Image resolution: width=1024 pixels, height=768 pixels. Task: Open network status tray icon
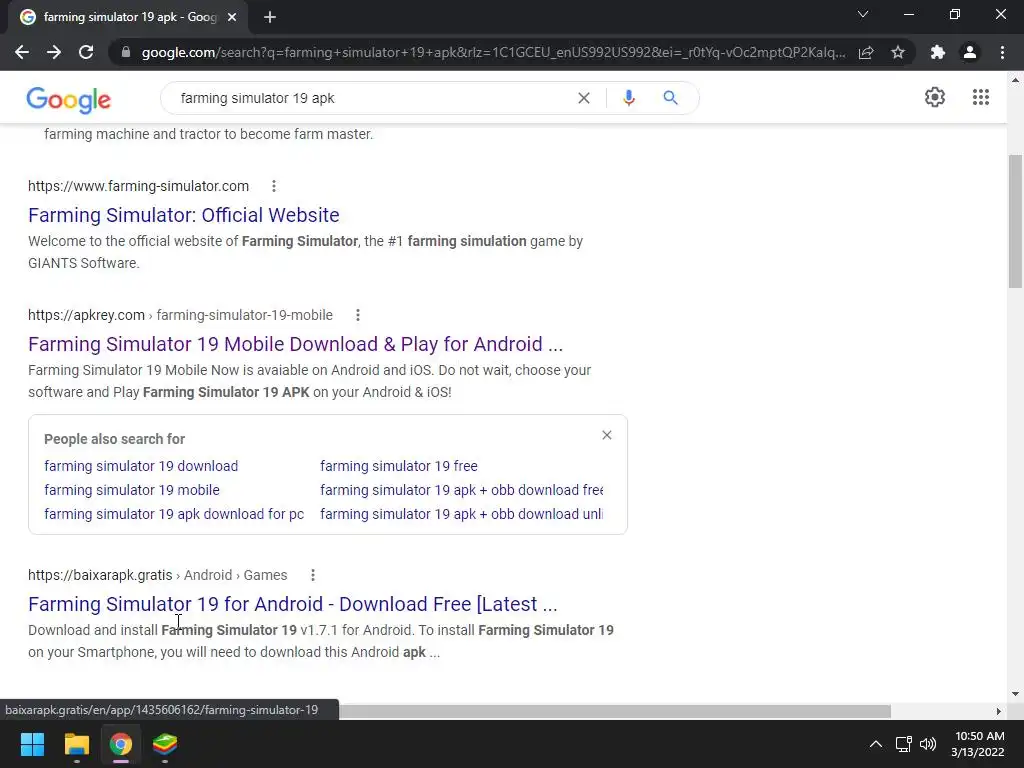(x=903, y=744)
